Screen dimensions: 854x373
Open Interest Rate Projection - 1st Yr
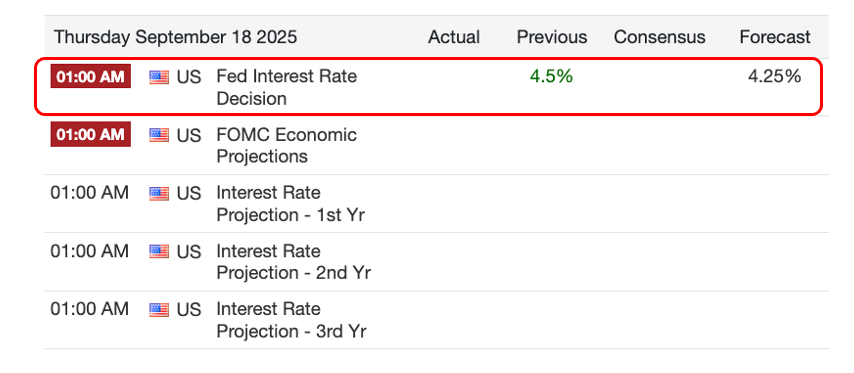click(x=290, y=204)
